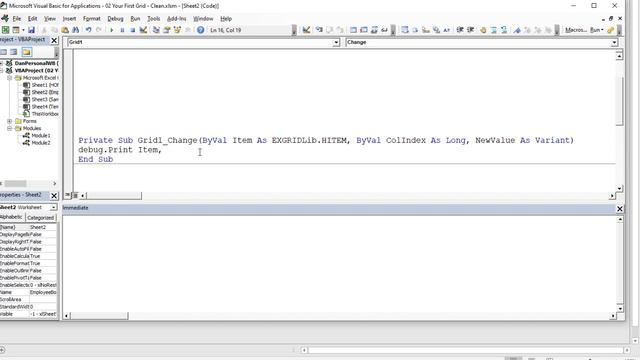
Task: Open Project Explorer via toolbar icon
Action: pos(156,30)
